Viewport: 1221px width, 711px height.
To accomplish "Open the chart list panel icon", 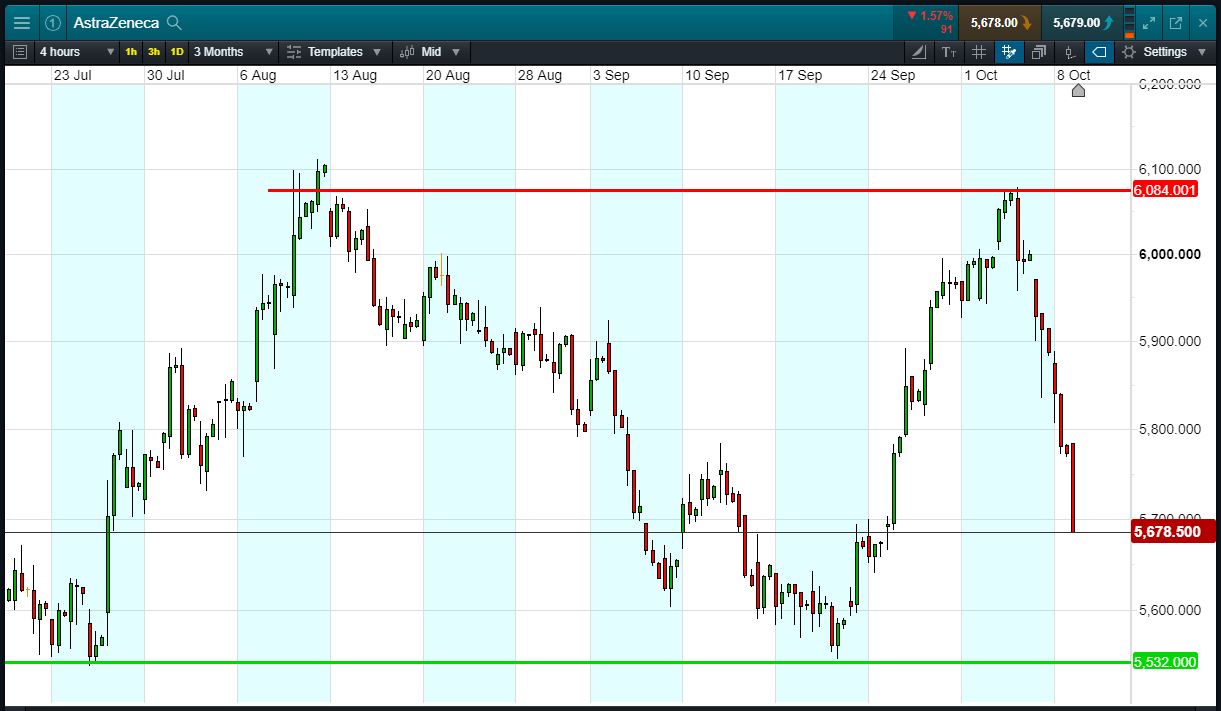I will pos(20,52).
